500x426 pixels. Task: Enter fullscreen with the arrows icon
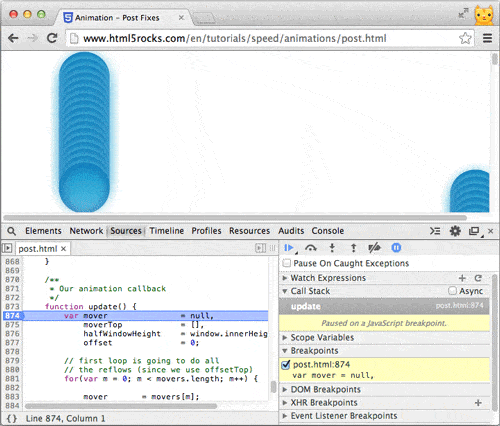point(463,13)
